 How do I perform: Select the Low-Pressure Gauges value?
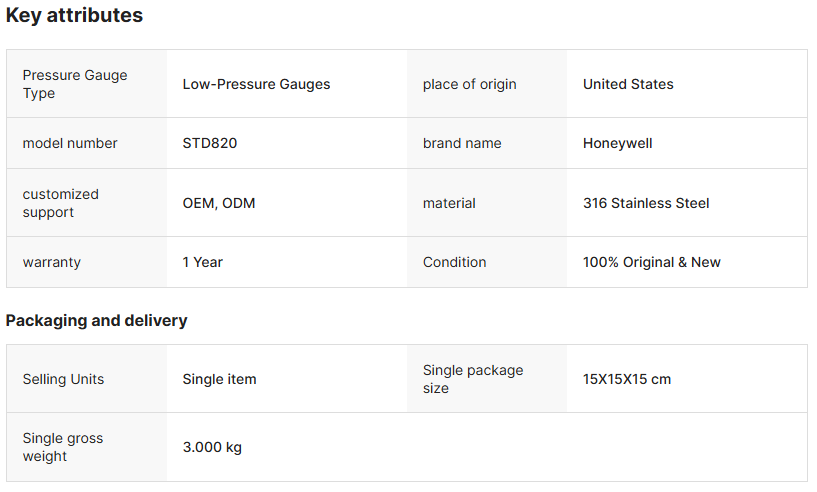click(x=256, y=84)
